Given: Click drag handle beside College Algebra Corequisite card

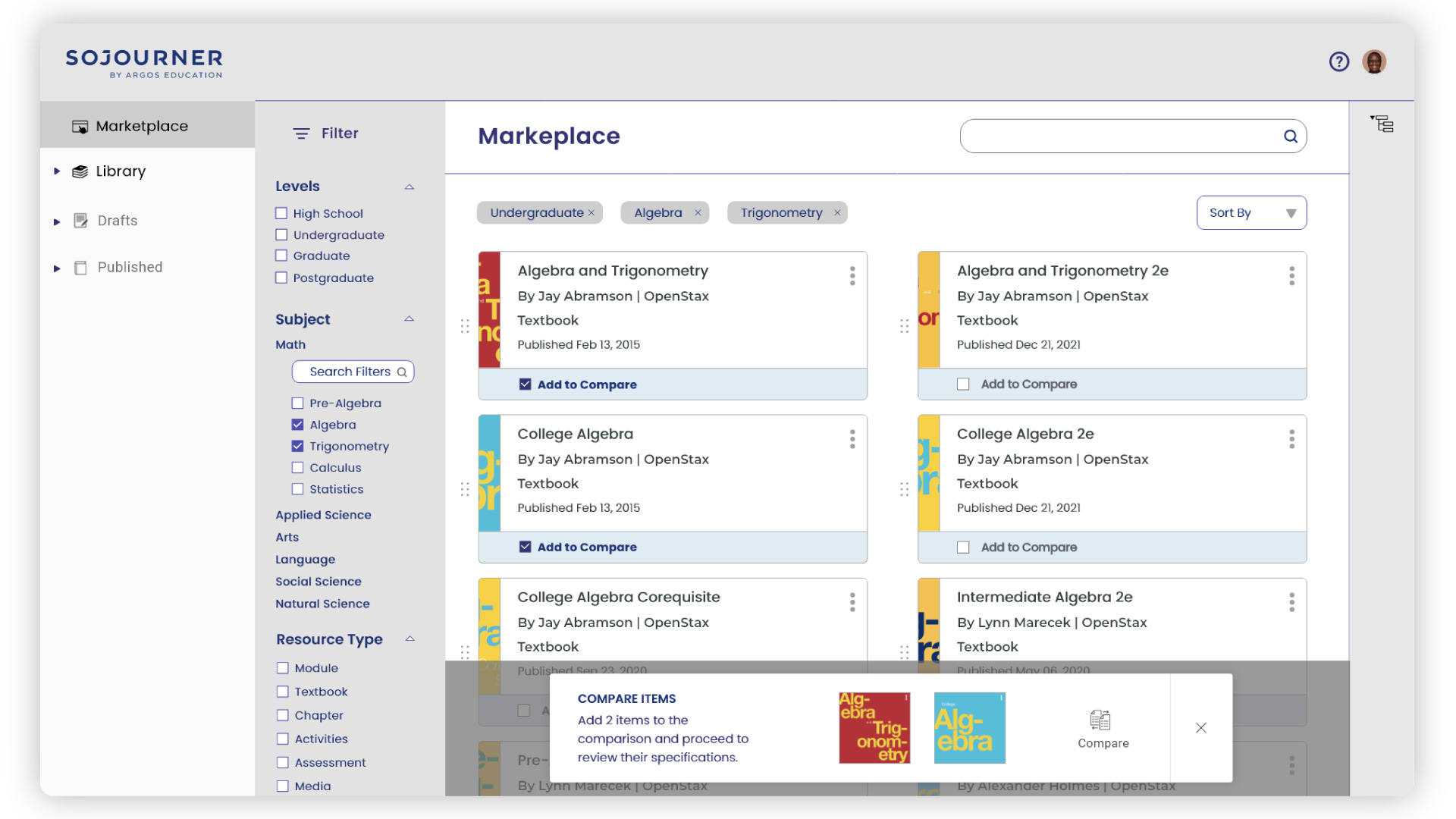Looking at the screenshot, I should coord(465,652).
